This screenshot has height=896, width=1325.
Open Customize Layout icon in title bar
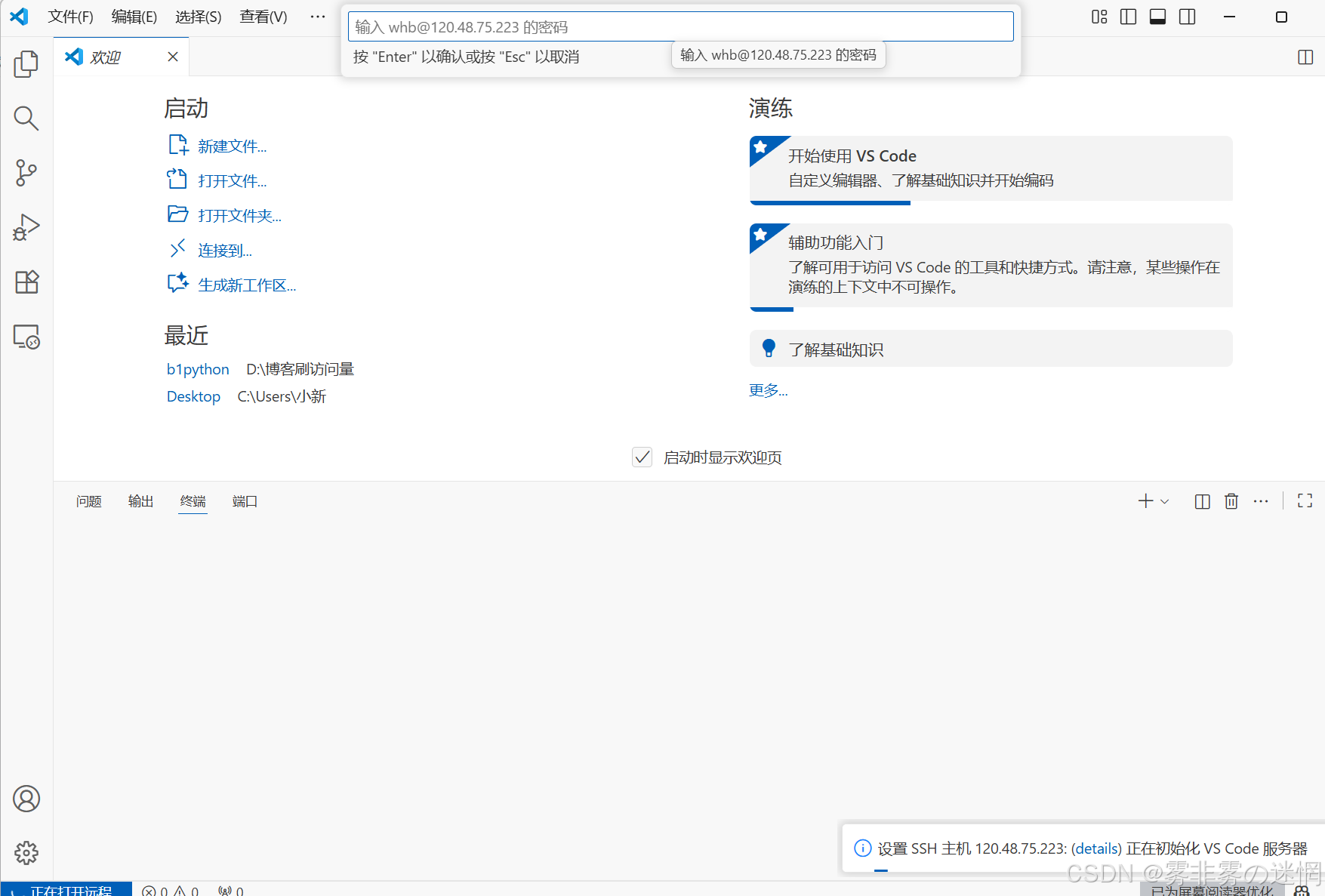(x=1099, y=17)
